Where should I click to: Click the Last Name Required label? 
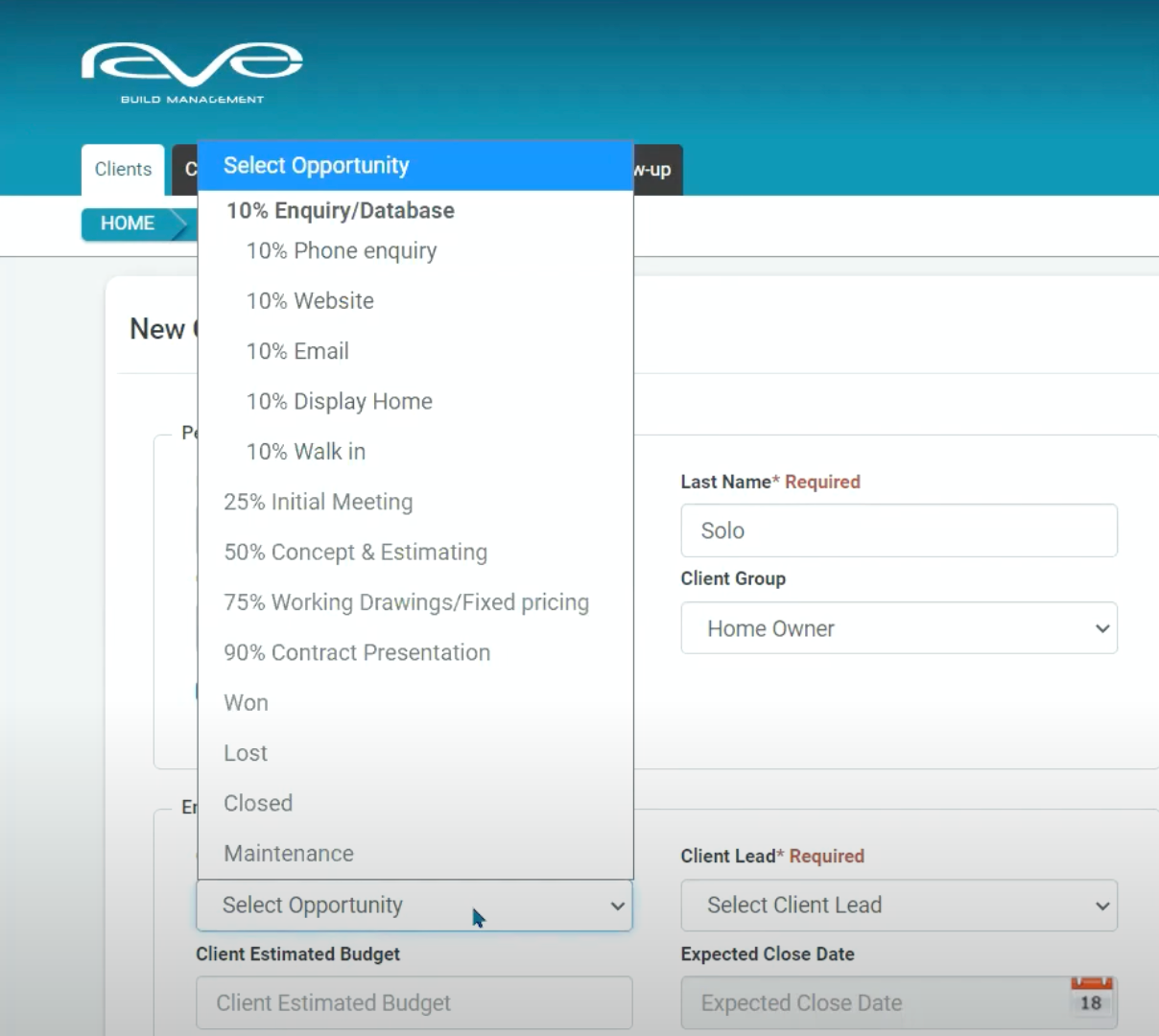pyautogui.click(x=770, y=483)
